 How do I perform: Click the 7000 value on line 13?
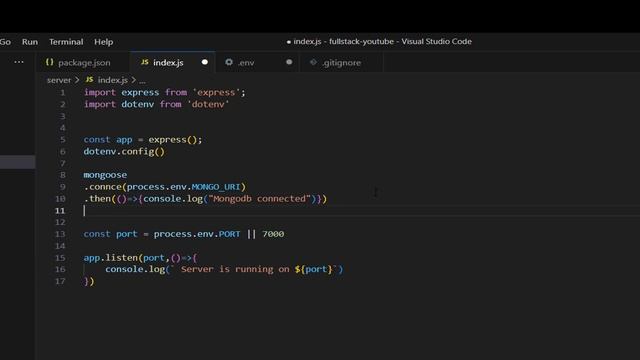273,234
